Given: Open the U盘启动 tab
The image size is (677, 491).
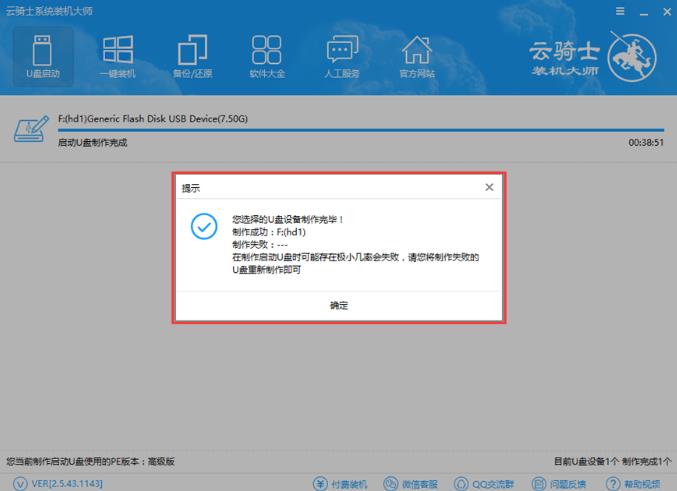Looking at the screenshot, I should [x=42, y=57].
